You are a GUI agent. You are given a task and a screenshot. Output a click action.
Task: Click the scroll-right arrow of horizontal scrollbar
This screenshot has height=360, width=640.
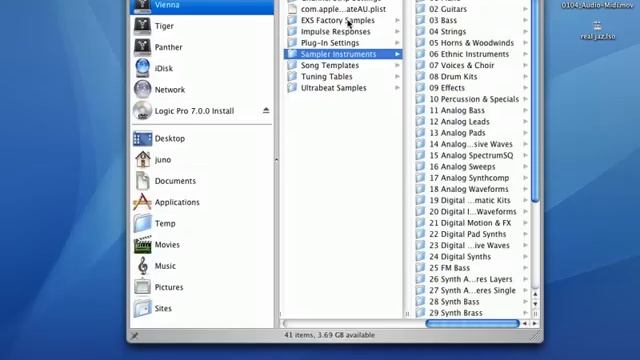[x=535, y=324]
